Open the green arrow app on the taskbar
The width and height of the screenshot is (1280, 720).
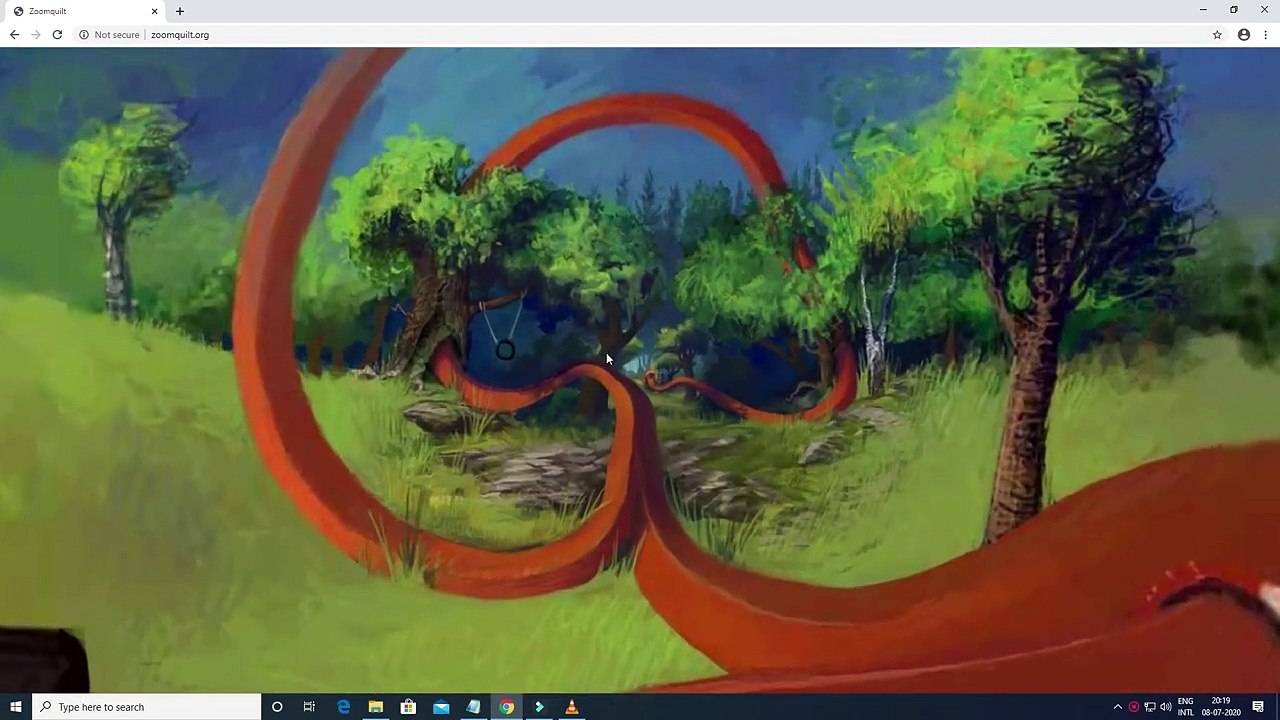(539, 707)
